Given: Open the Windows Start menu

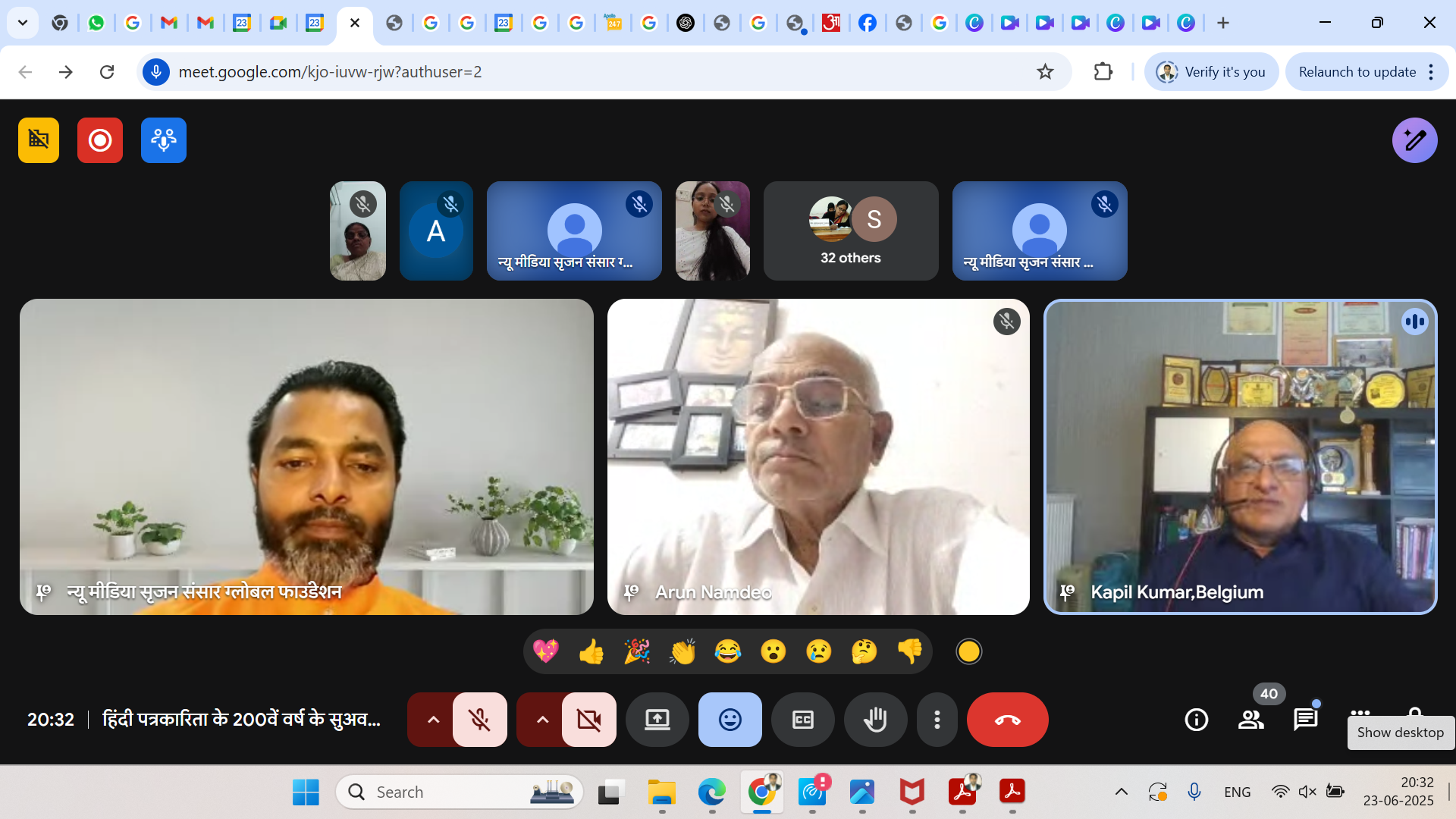Looking at the screenshot, I should tap(306, 792).
